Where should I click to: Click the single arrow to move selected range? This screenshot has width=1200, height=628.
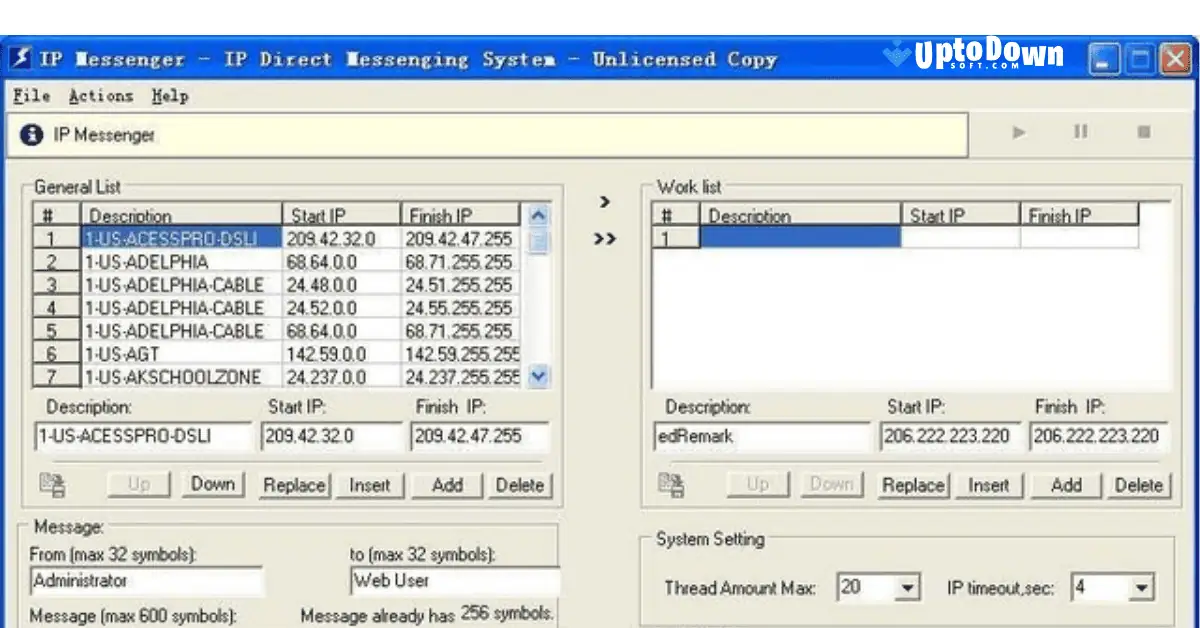tap(604, 203)
